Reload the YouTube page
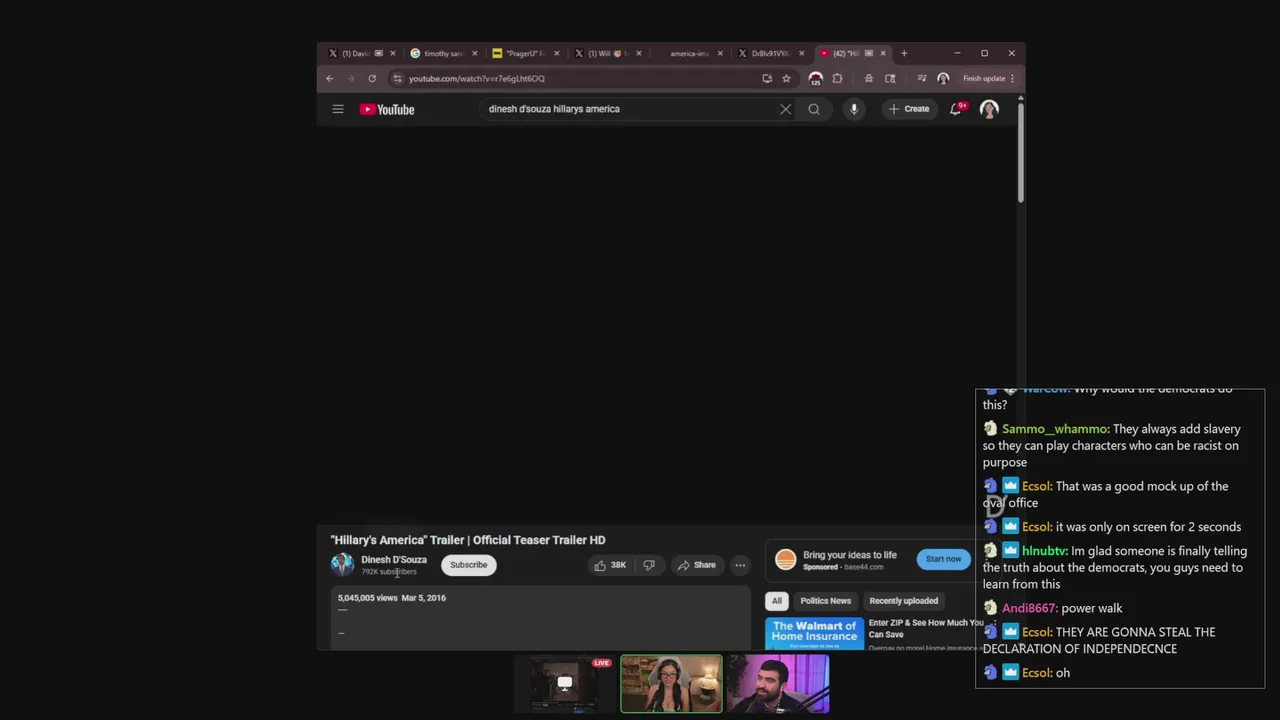The image size is (1280, 720). coord(372,78)
